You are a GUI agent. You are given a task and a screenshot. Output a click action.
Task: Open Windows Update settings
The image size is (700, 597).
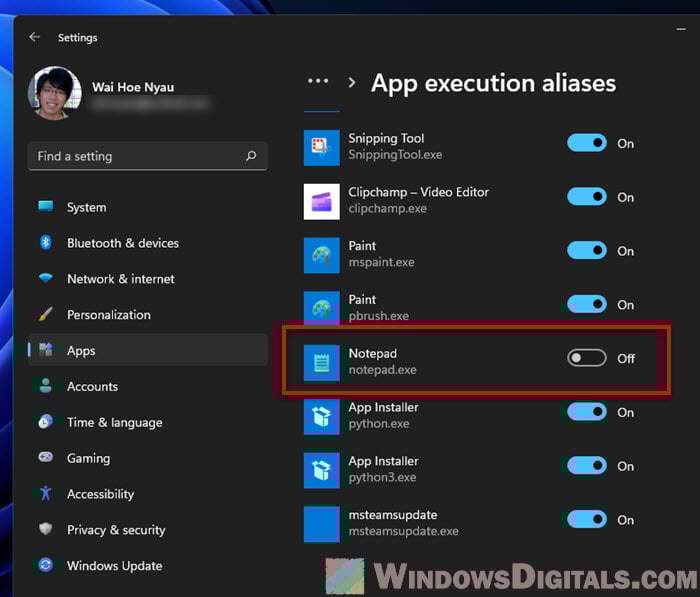click(x=147, y=566)
